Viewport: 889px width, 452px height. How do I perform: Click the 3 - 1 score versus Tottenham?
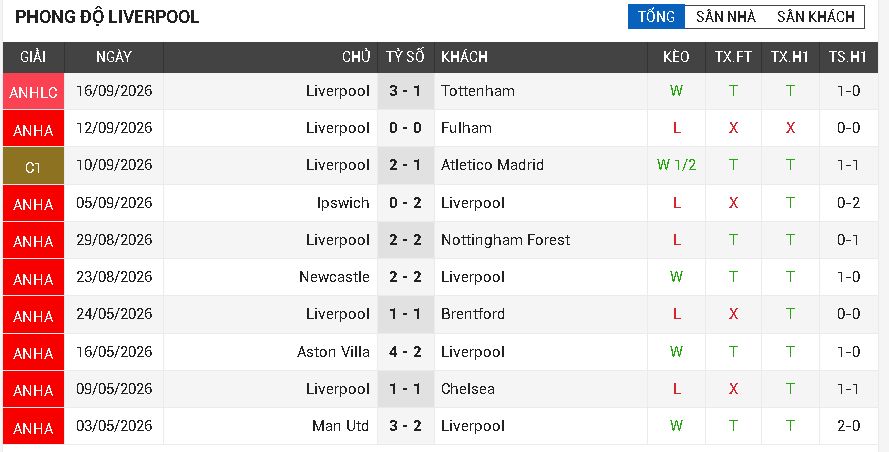(x=405, y=91)
